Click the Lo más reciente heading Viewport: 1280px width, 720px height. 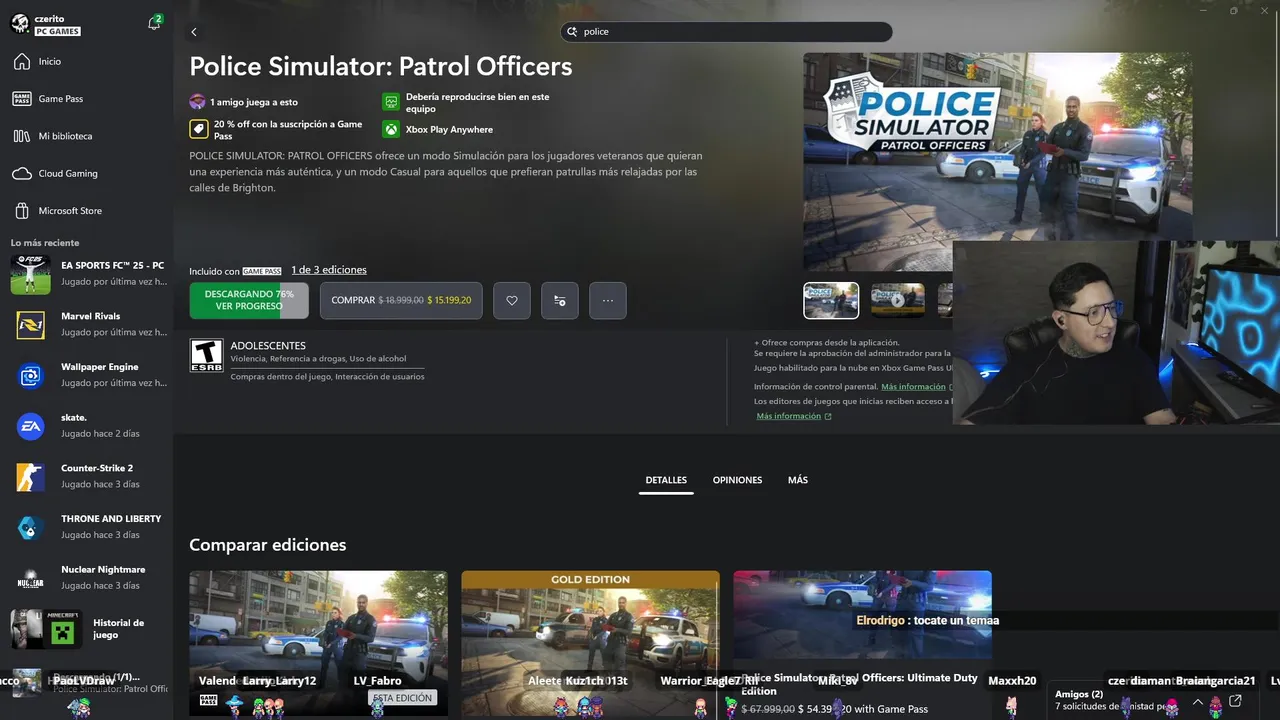pos(45,243)
